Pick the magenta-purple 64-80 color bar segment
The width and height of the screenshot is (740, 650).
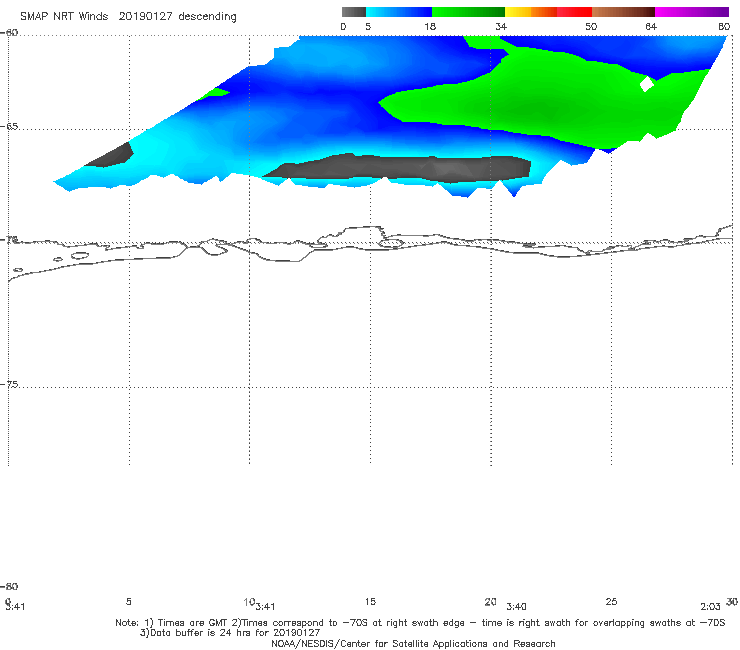coord(692,12)
